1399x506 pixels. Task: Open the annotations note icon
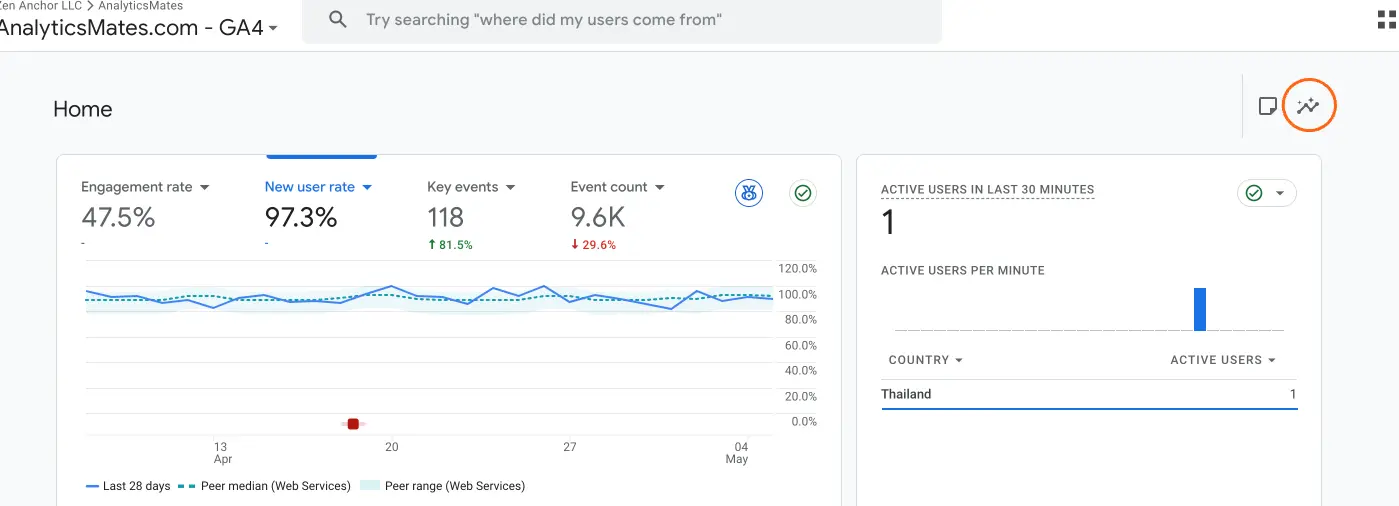tap(1267, 106)
